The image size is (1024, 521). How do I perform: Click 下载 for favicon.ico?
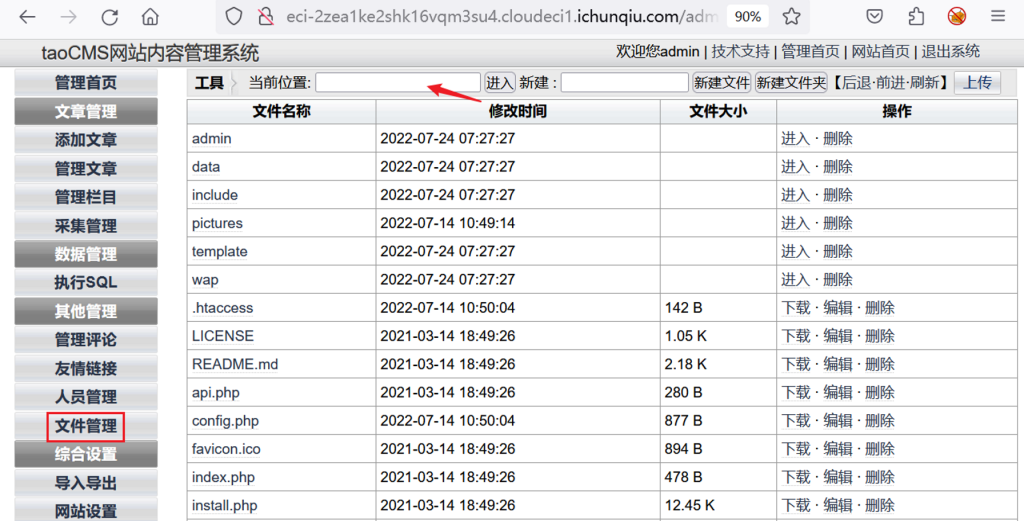pos(795,449)
